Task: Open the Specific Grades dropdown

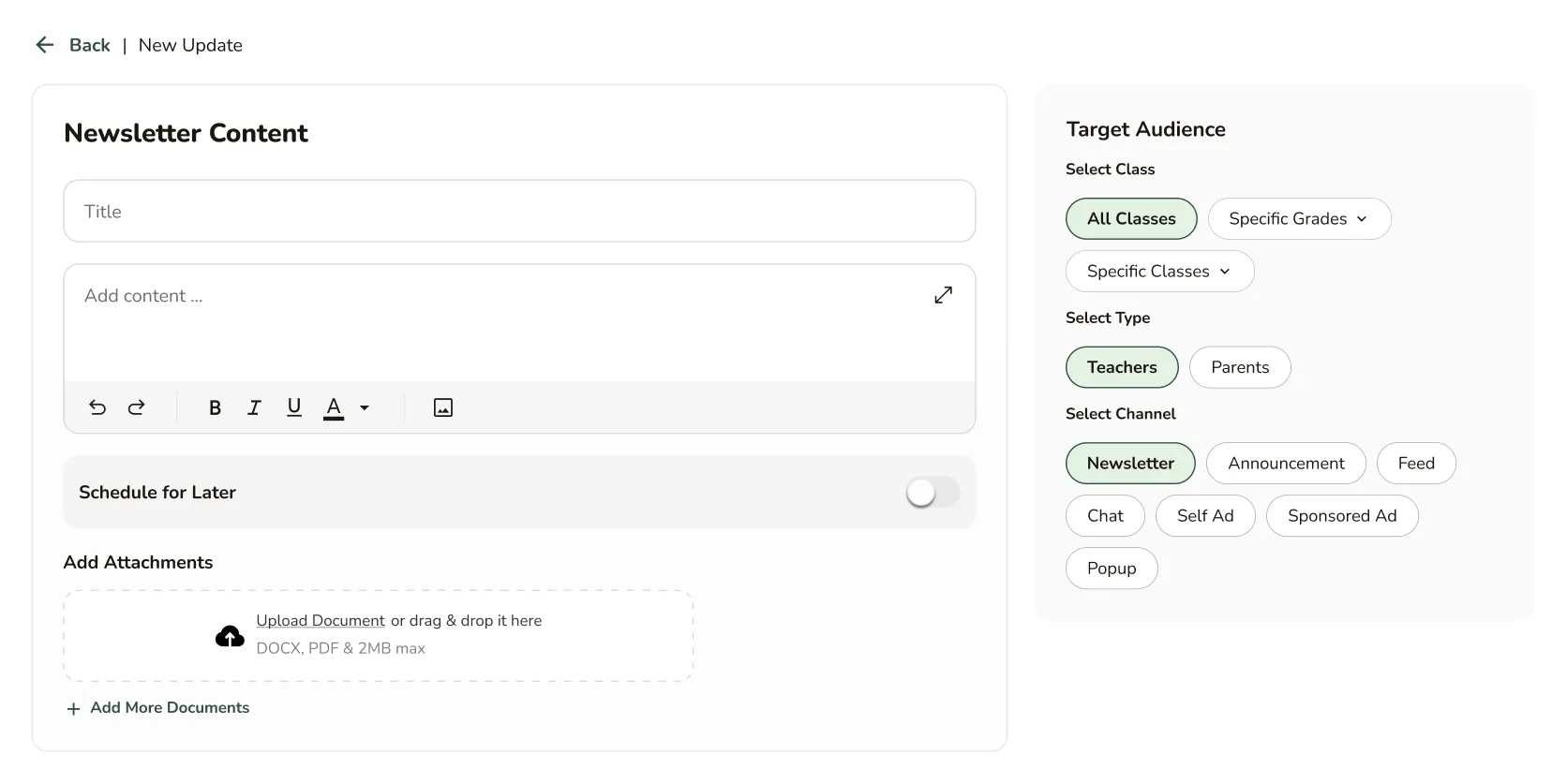Action: coord(1298,219)
